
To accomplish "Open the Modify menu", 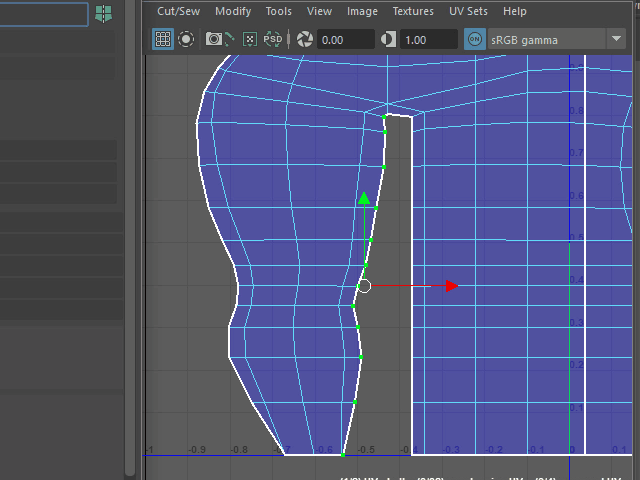I will click(x=233, y=11).
